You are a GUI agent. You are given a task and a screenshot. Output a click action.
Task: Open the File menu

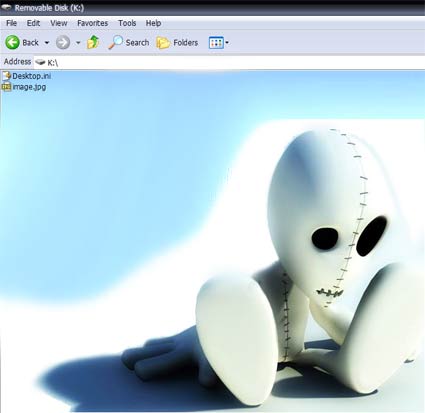pos(11,23)
